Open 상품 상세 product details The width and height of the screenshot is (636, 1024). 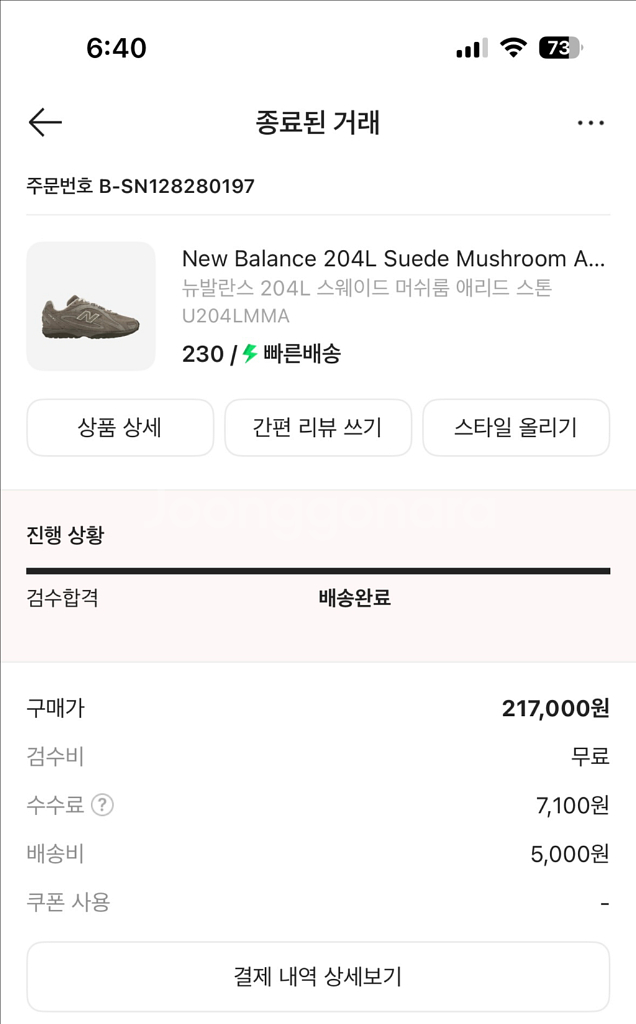(x=120, y=428)
